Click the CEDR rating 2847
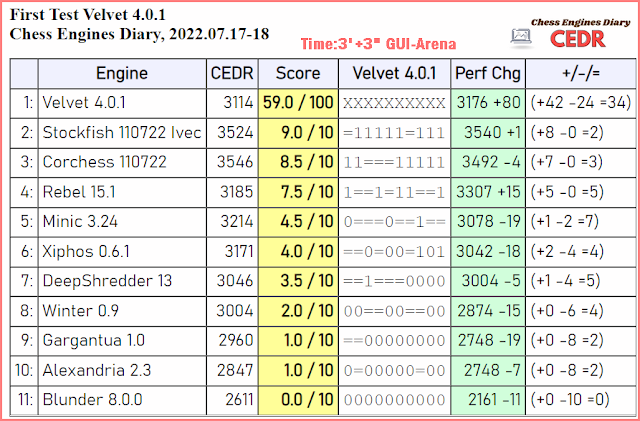 [235, 370]
